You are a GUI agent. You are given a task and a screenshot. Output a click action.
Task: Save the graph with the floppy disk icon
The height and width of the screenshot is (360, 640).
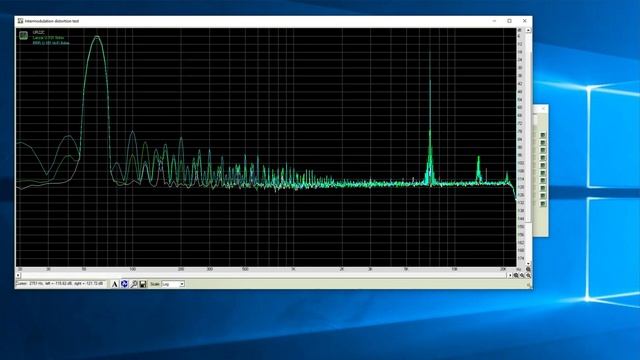point(143,284)
